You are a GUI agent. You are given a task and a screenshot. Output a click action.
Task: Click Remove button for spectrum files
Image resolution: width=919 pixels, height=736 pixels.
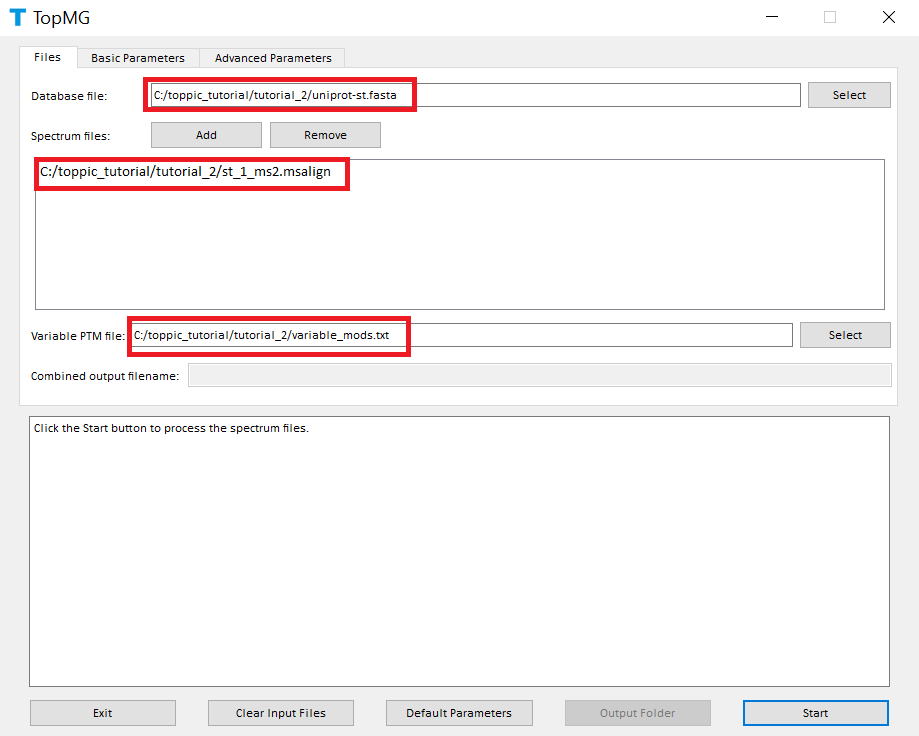[x=325, y=135]
